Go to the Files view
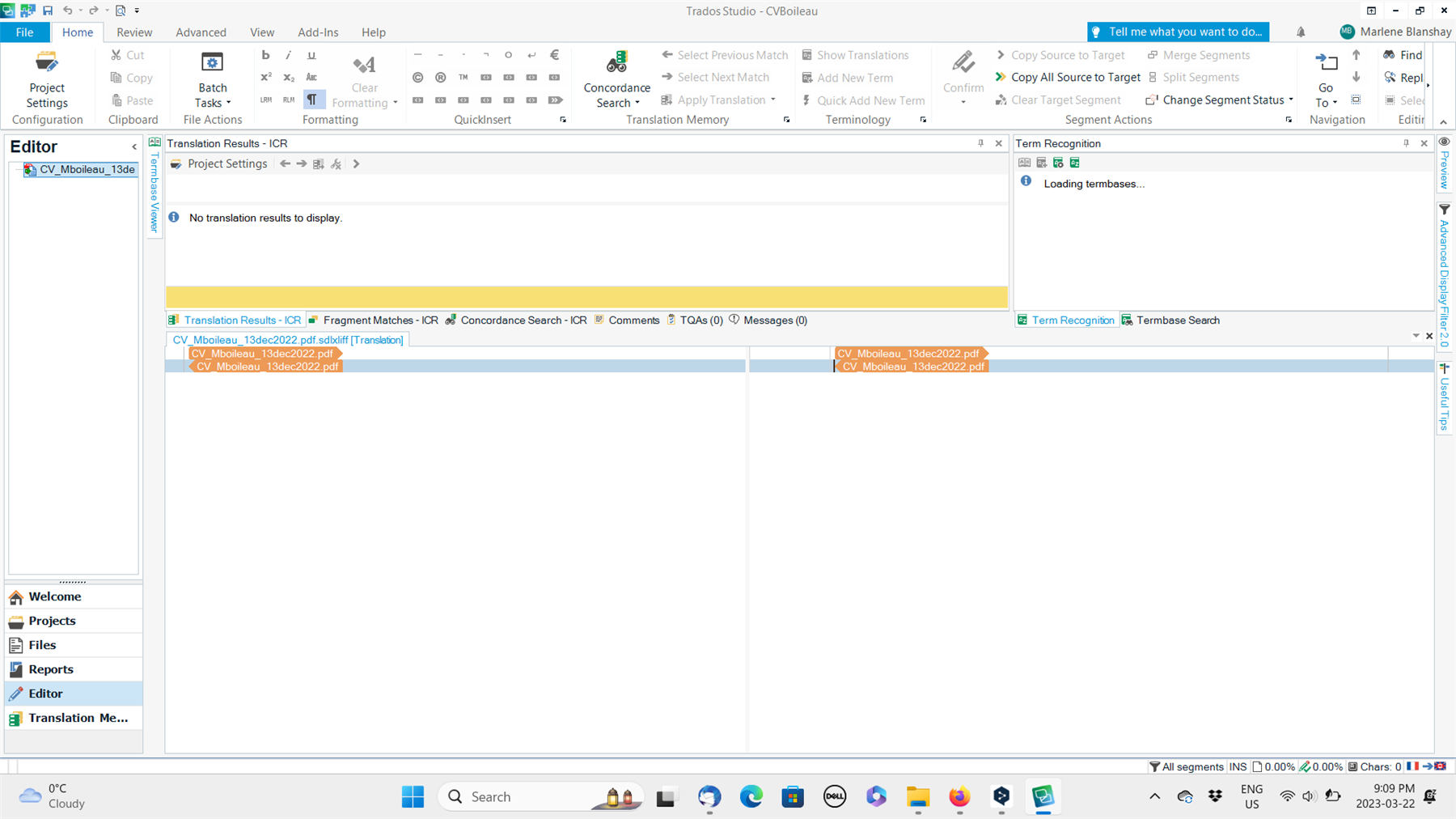 tap(74, 645)
